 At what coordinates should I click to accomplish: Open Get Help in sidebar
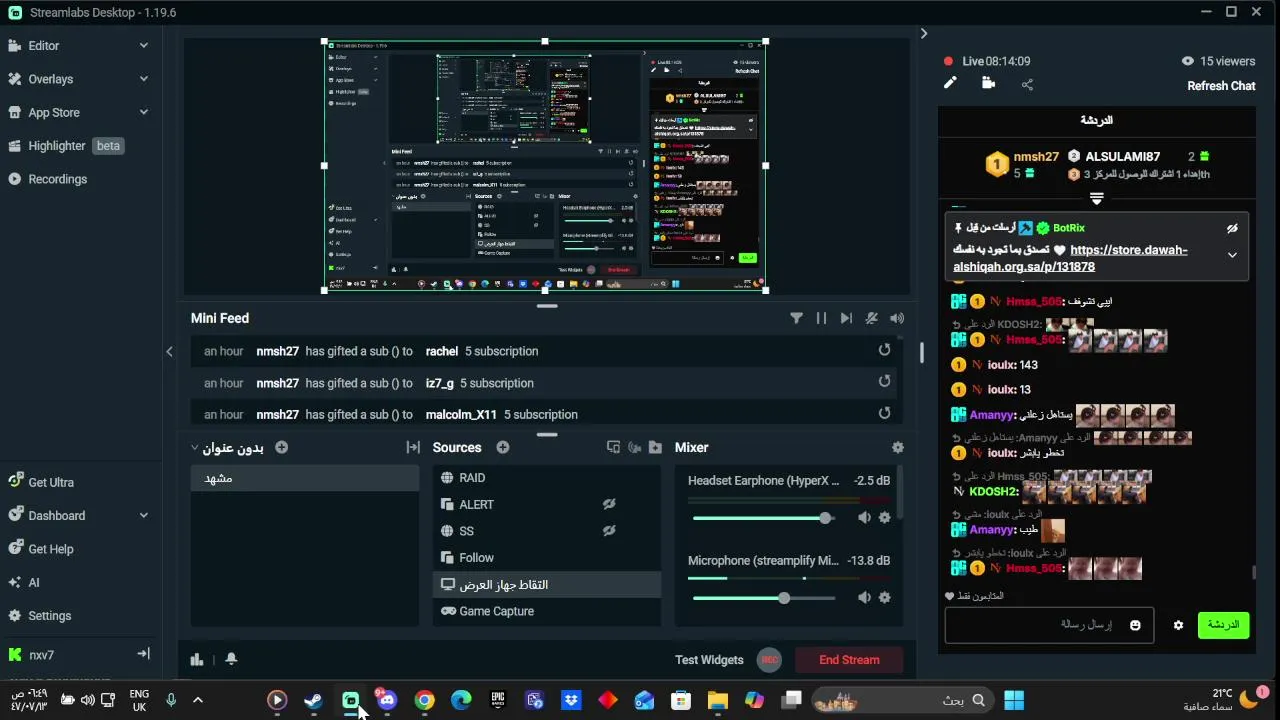pos(51,549)
